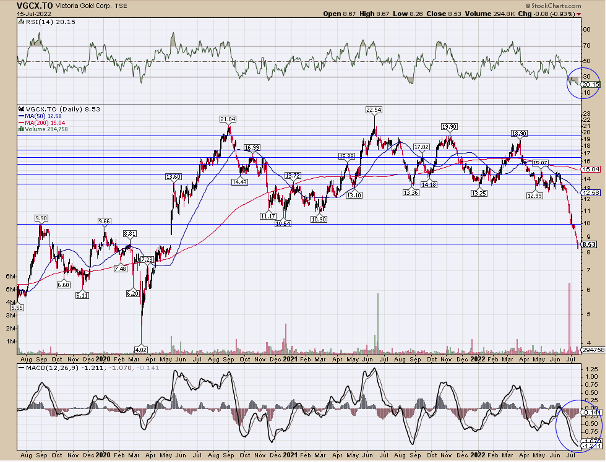Click the 12.58 MA(50) axis tag
606x462 pixels.
590,193
